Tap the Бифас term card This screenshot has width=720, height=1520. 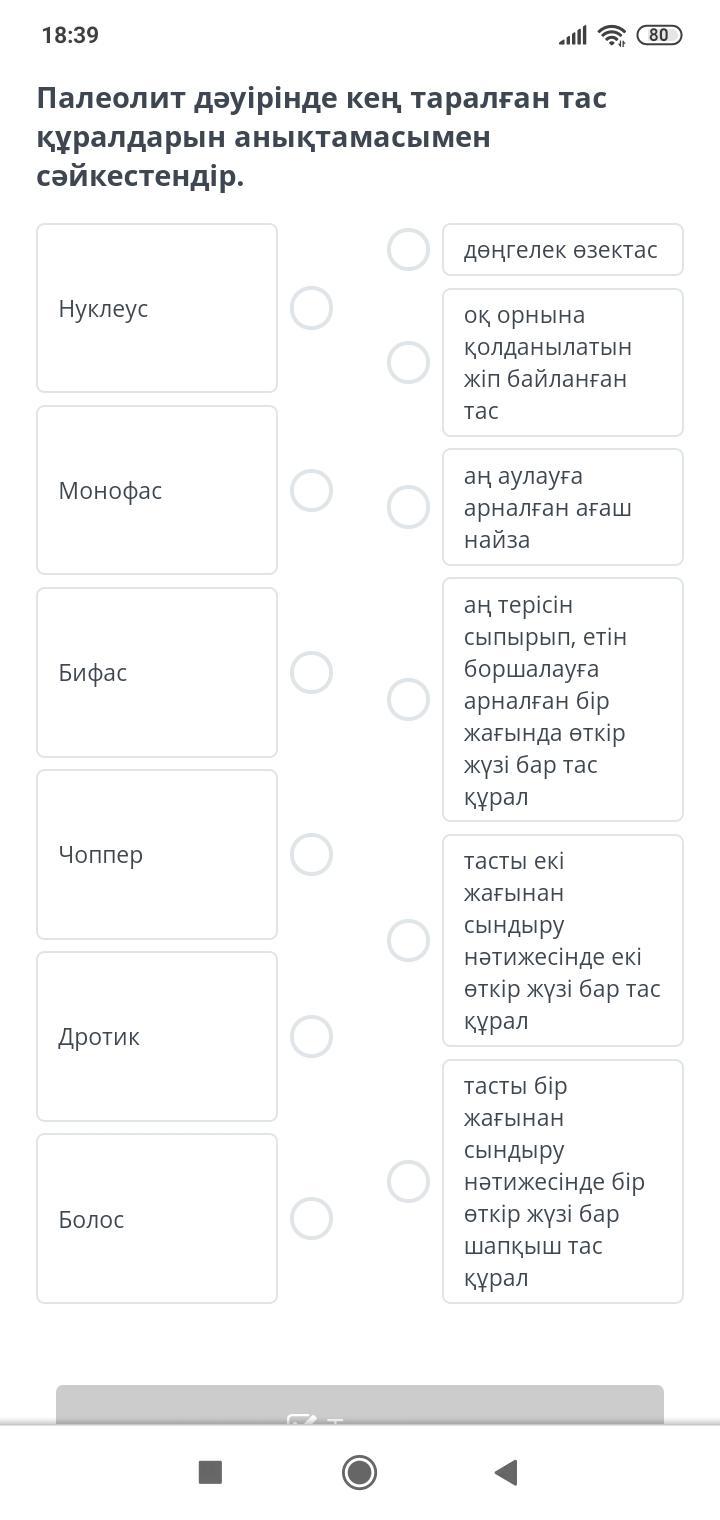click(157, 672)
